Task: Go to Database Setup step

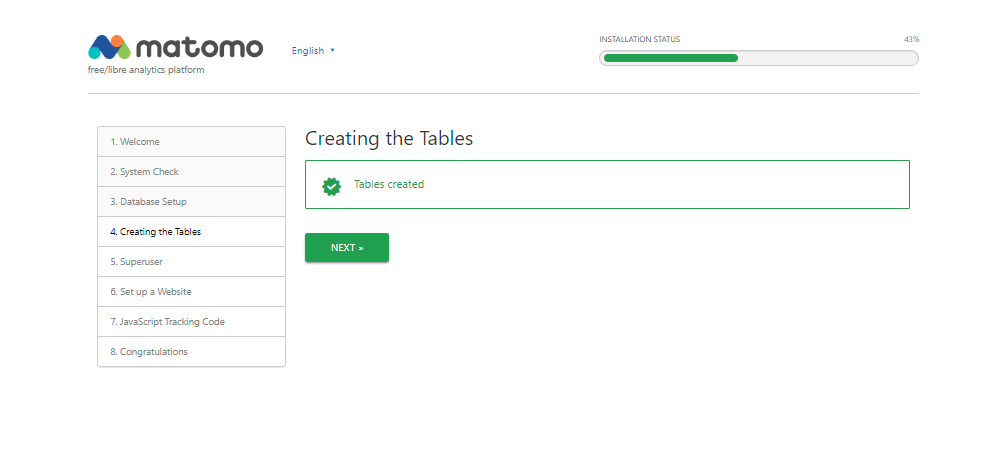Action: pyautogui.click(x=148, y=202)
